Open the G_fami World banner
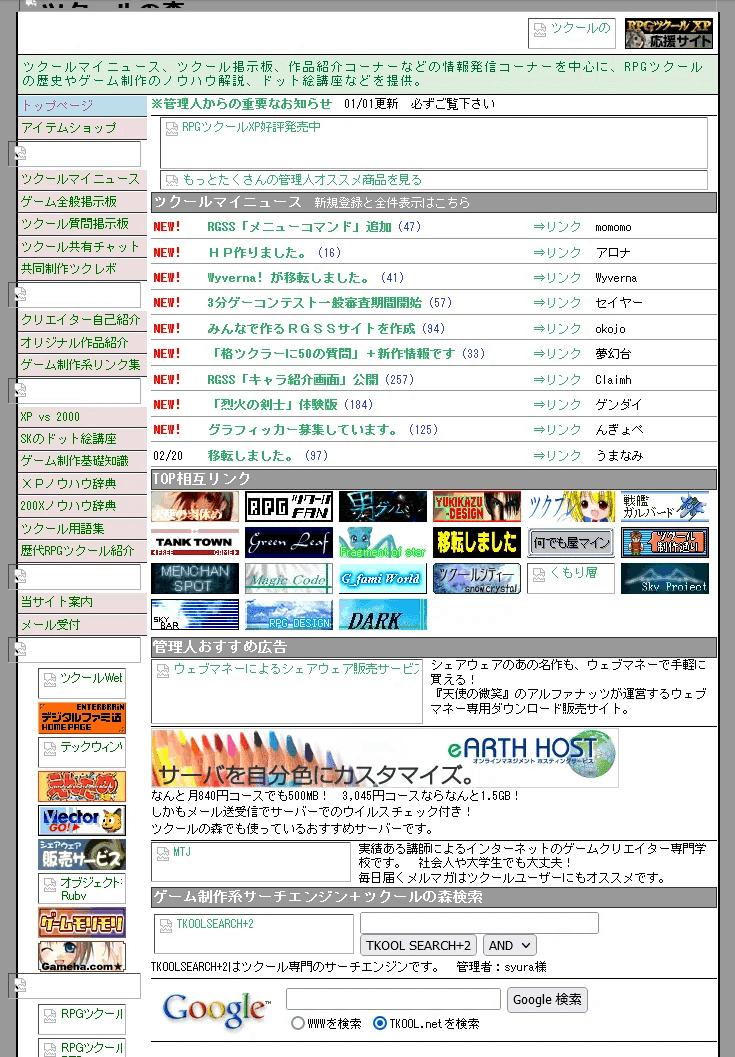735x1057 pixels. [383, 578]
